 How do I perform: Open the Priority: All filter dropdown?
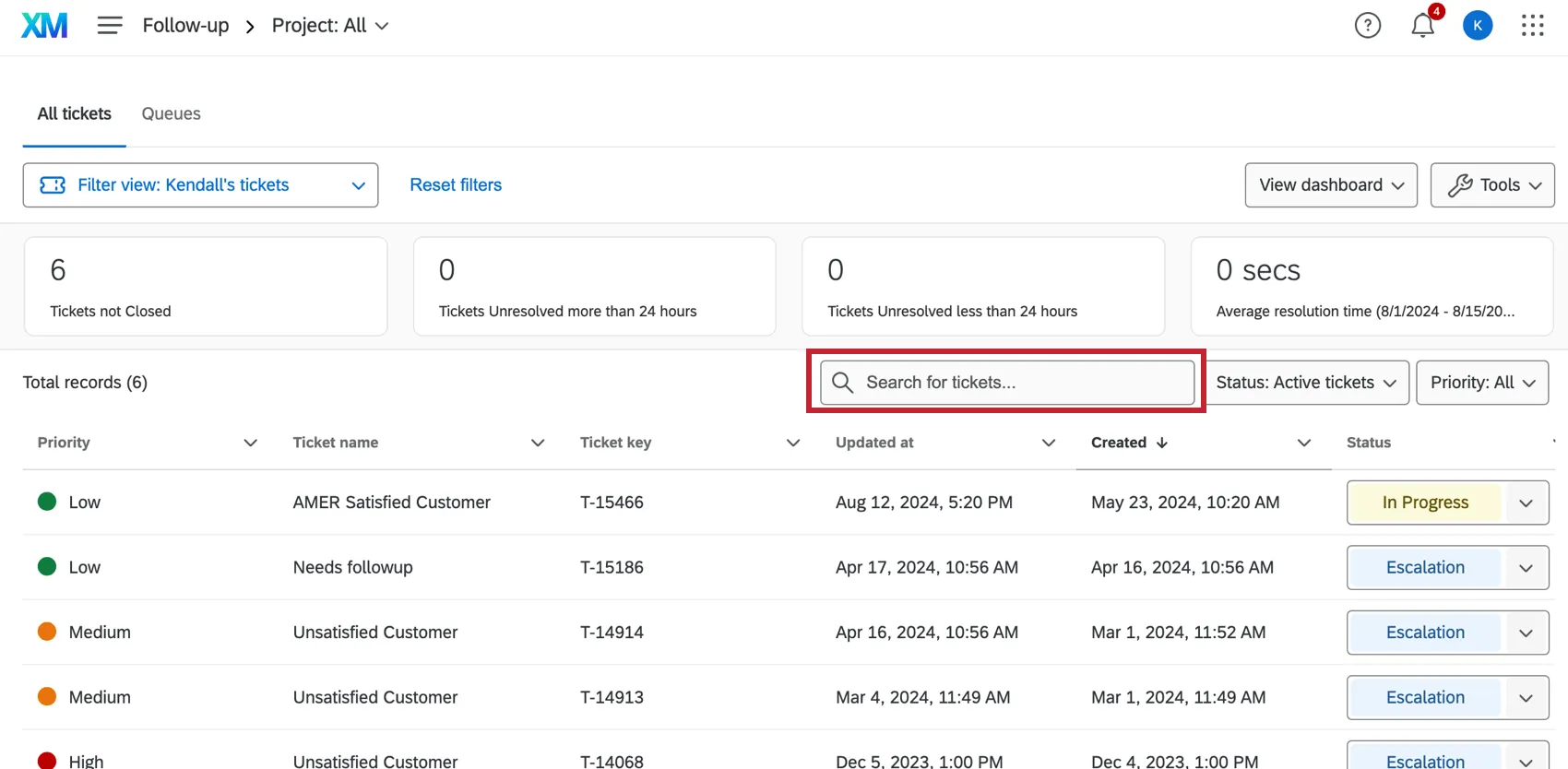point(1481,383)
